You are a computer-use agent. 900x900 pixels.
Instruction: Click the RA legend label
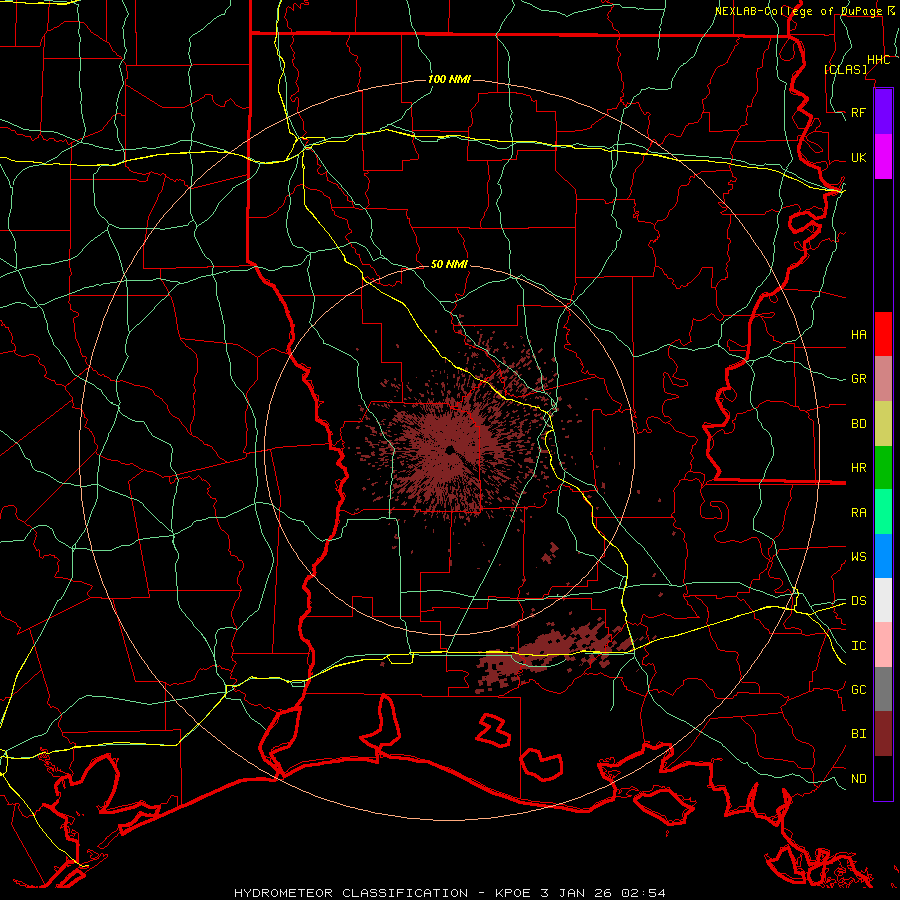click(859, 513)
